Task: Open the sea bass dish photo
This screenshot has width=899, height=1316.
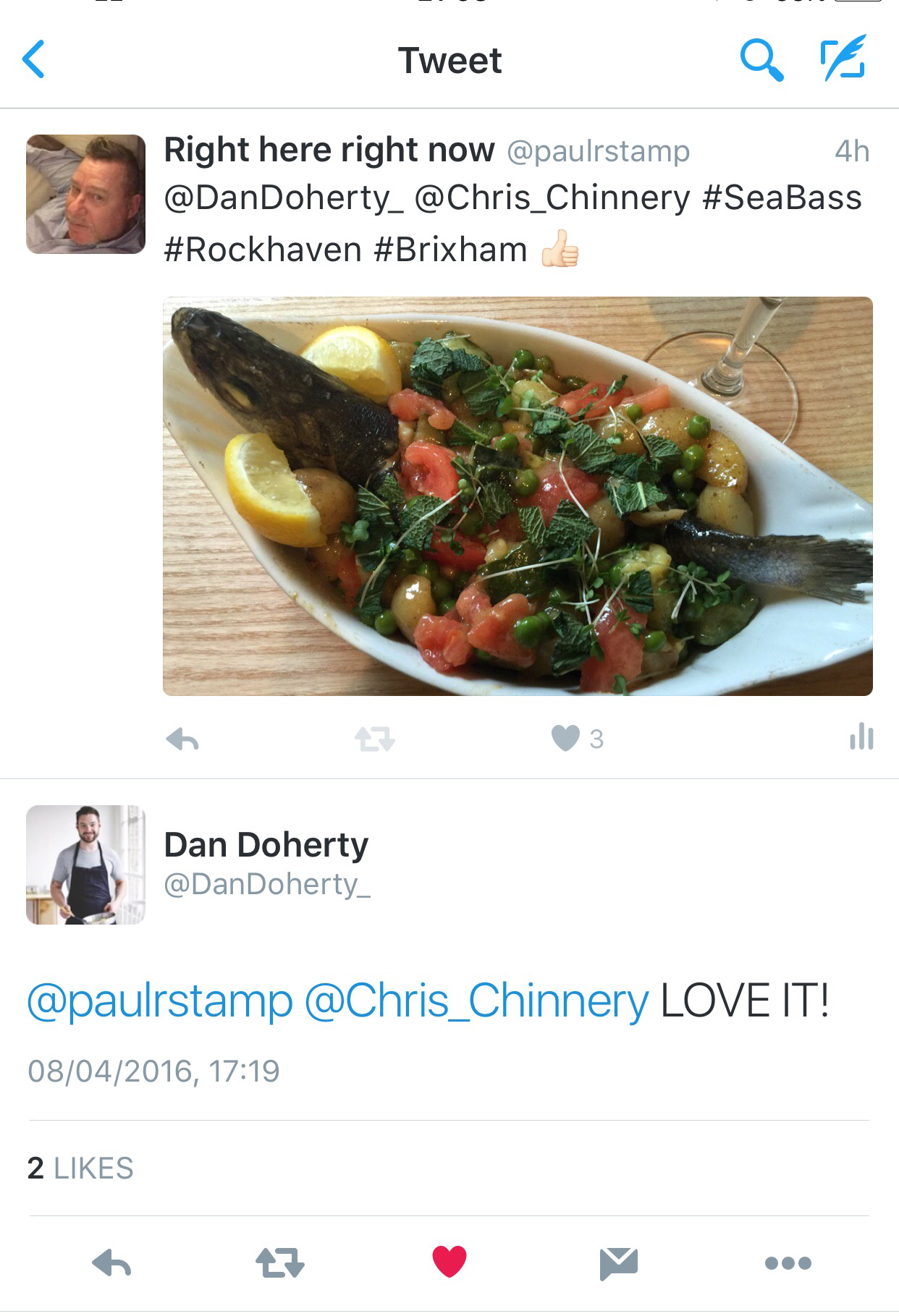Action: pos(518,496)
